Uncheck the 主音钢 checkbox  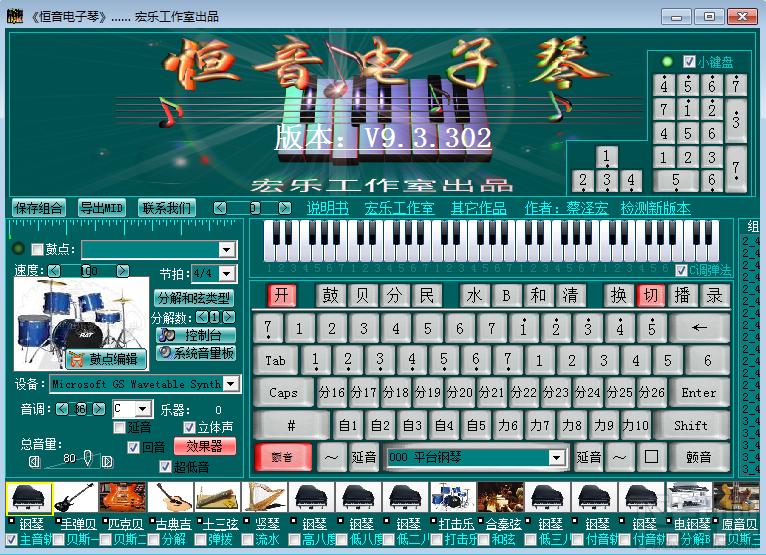12,539
